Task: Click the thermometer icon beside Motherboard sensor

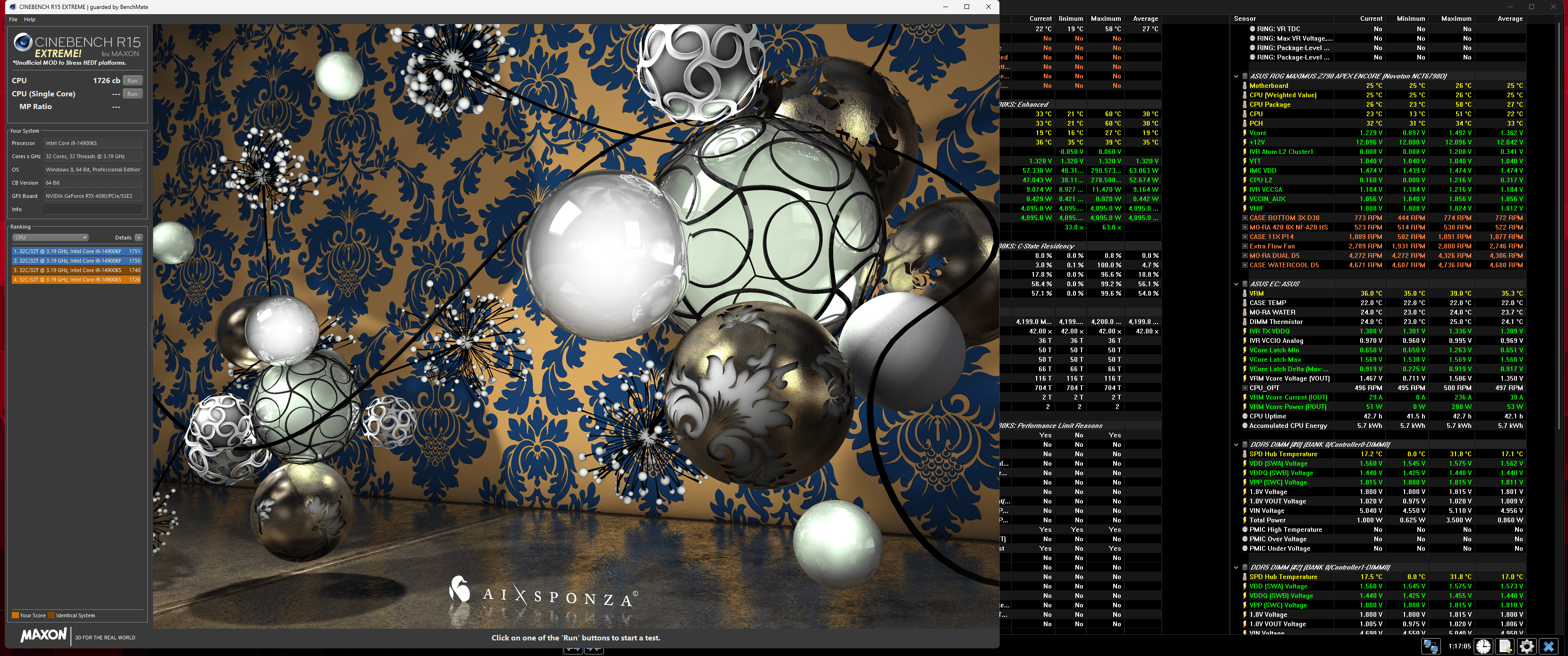Action: pos(1244,86)
